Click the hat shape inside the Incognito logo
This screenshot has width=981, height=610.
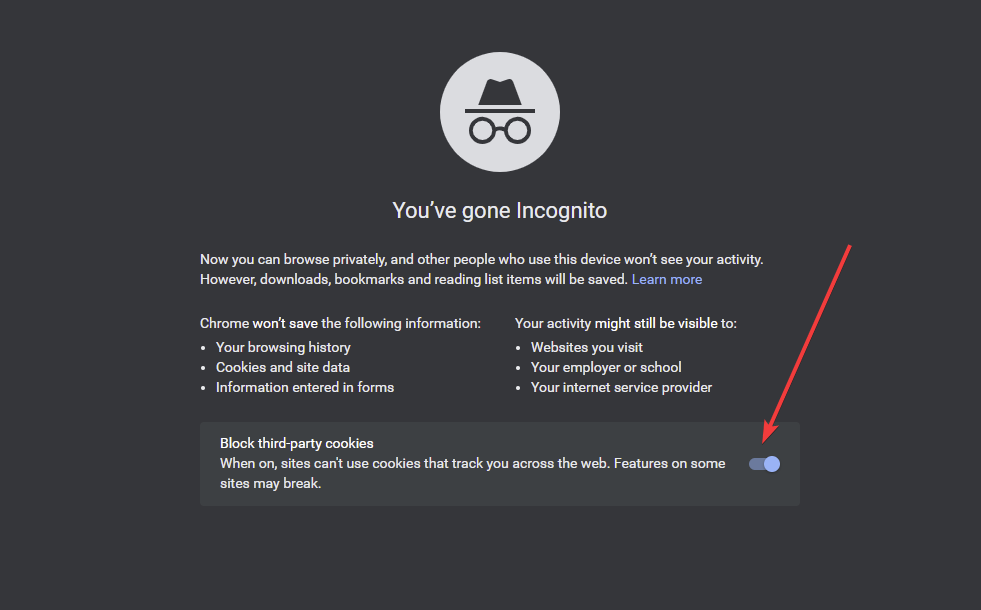click(x=500, y=95)
